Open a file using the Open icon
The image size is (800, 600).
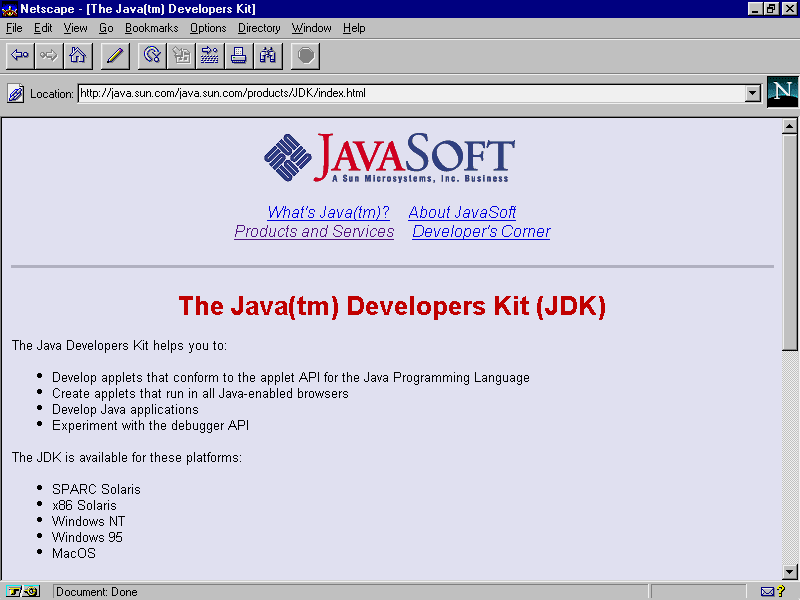pyautogui.click(x=209, y=55)
